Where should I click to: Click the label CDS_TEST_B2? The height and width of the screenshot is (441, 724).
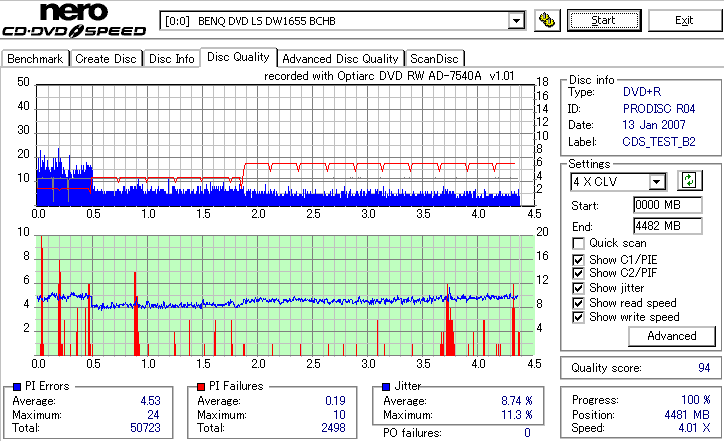(x=659, y=142)
